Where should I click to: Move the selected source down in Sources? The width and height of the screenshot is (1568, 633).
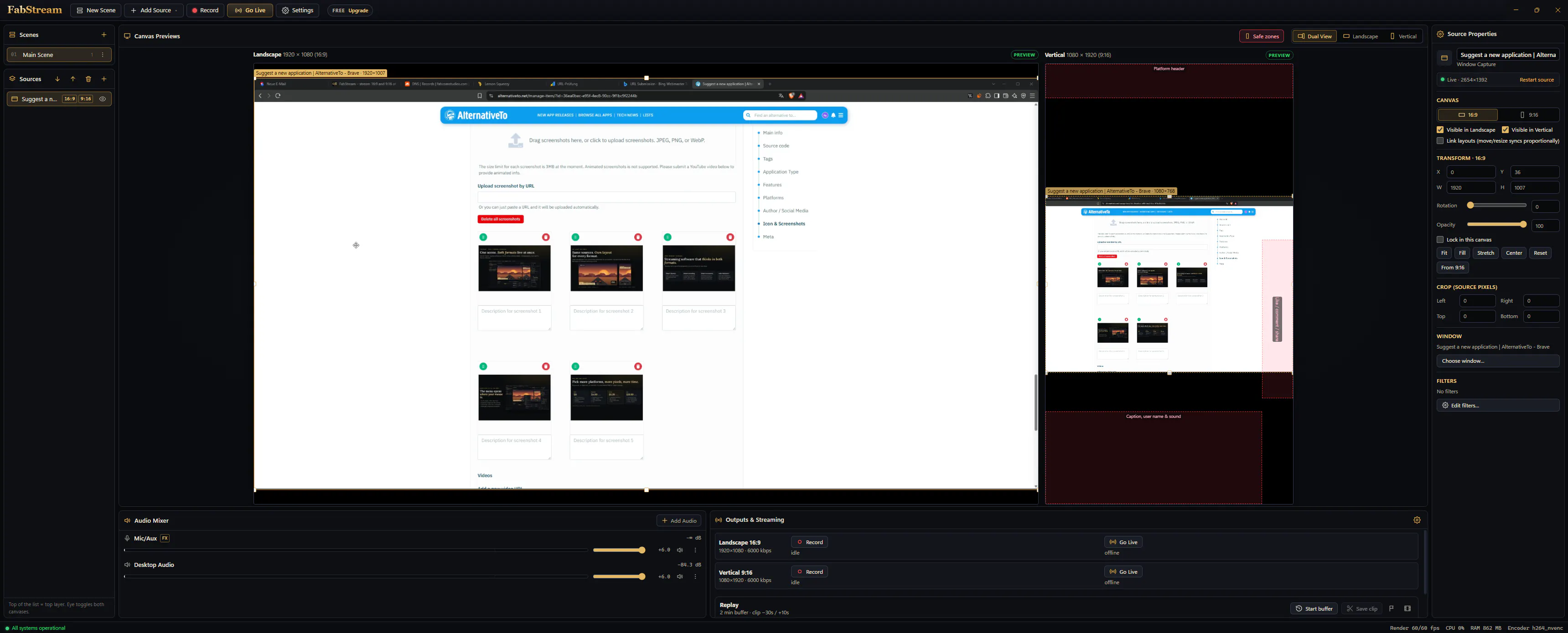coord(57,79)
